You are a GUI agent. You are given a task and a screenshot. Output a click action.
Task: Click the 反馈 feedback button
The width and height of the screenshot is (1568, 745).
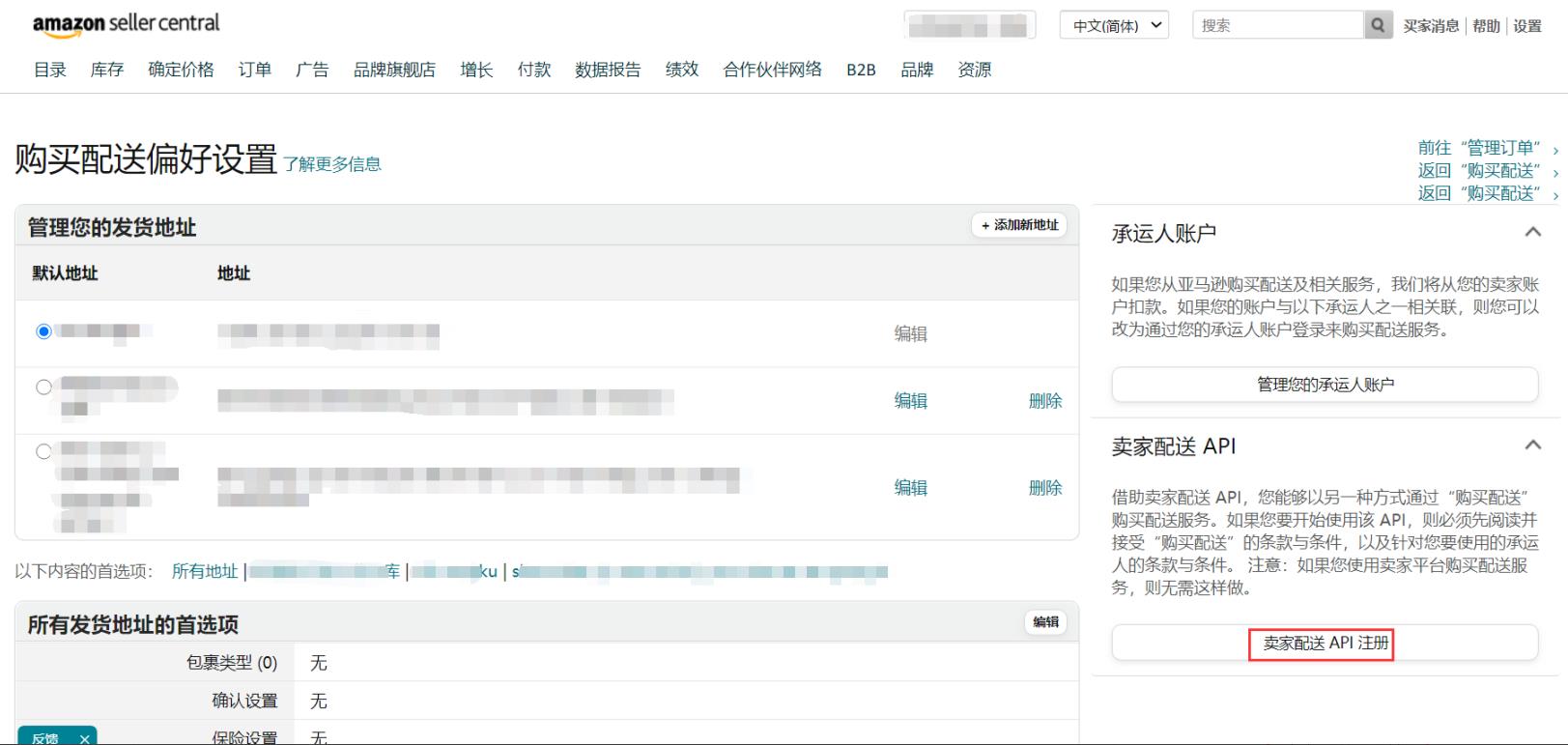click(45, 738)
